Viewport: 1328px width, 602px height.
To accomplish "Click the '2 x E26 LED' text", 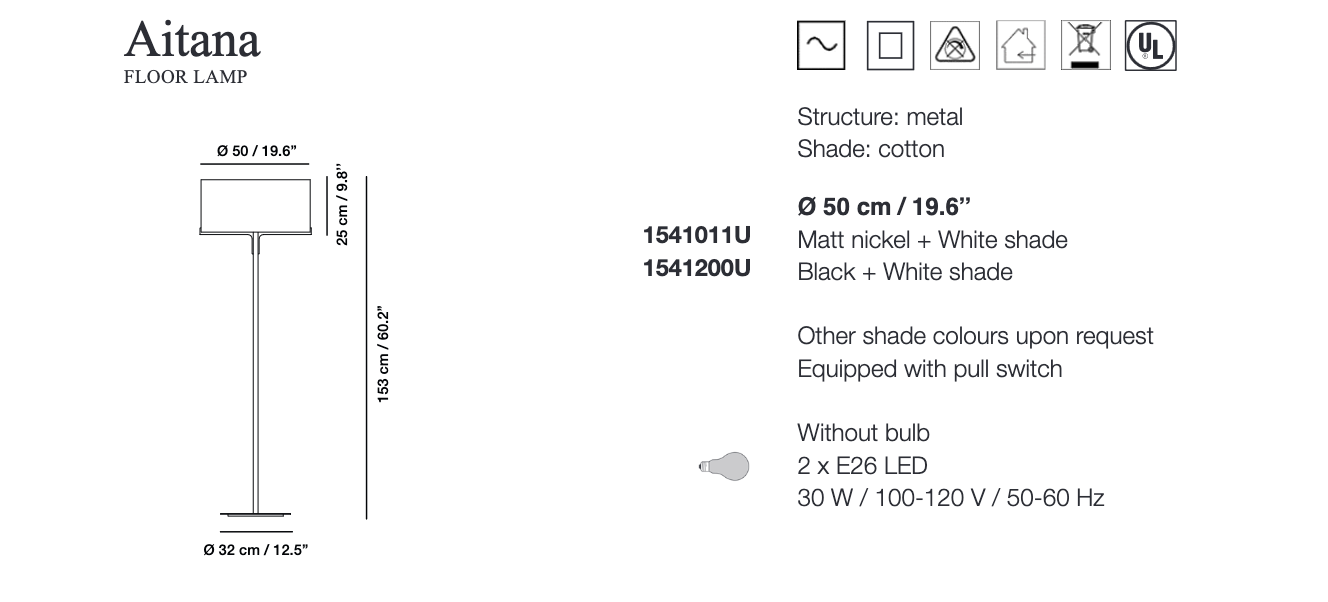I will point(862,465).
